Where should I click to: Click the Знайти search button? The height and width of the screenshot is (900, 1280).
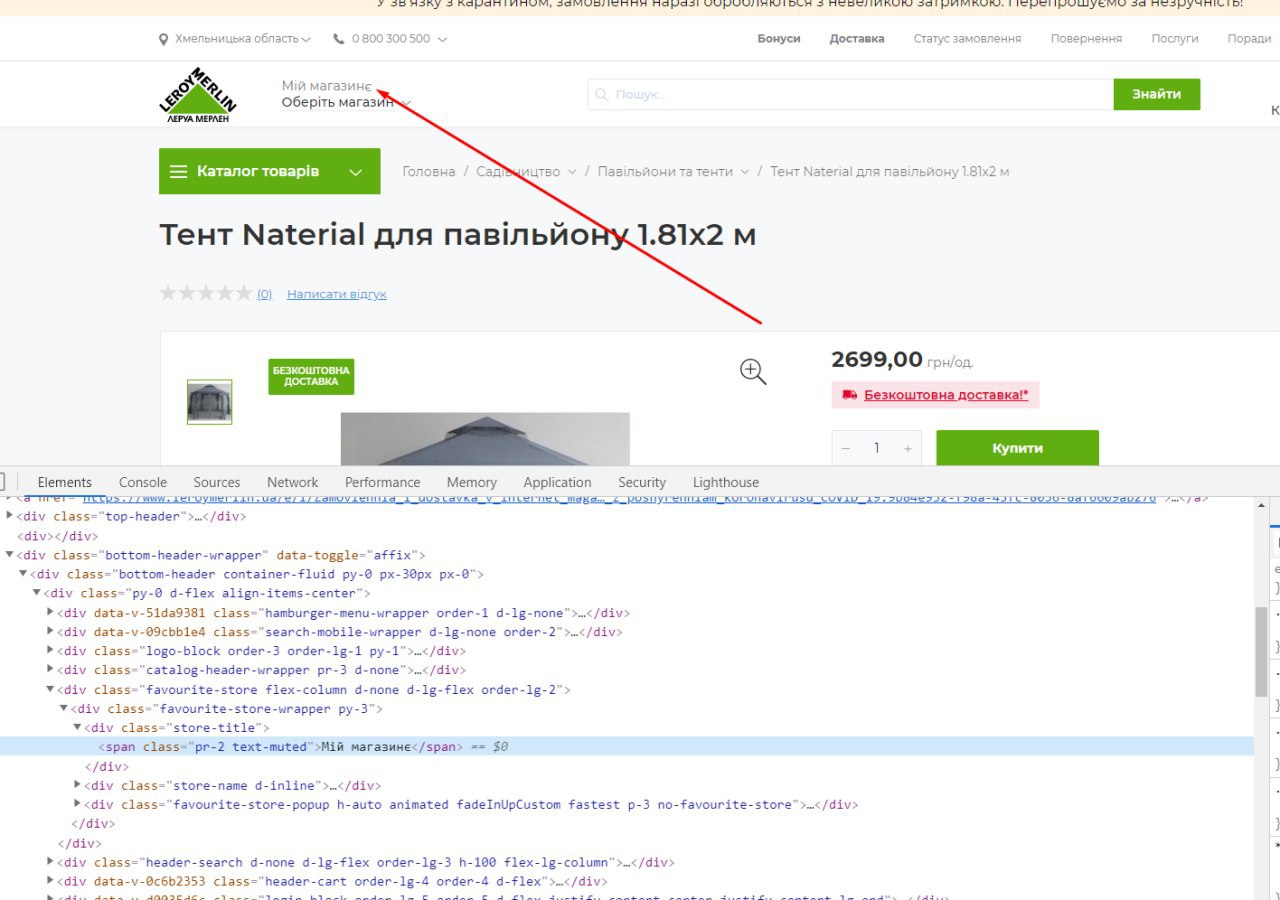(x=1157, y=94)
